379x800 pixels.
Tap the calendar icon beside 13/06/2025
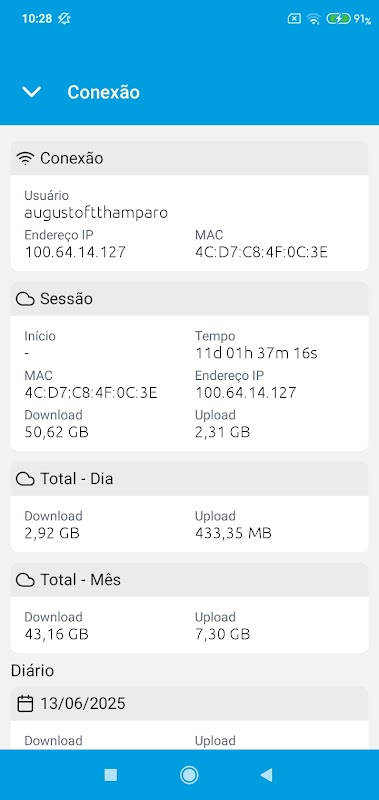click(x=25, y=704)
